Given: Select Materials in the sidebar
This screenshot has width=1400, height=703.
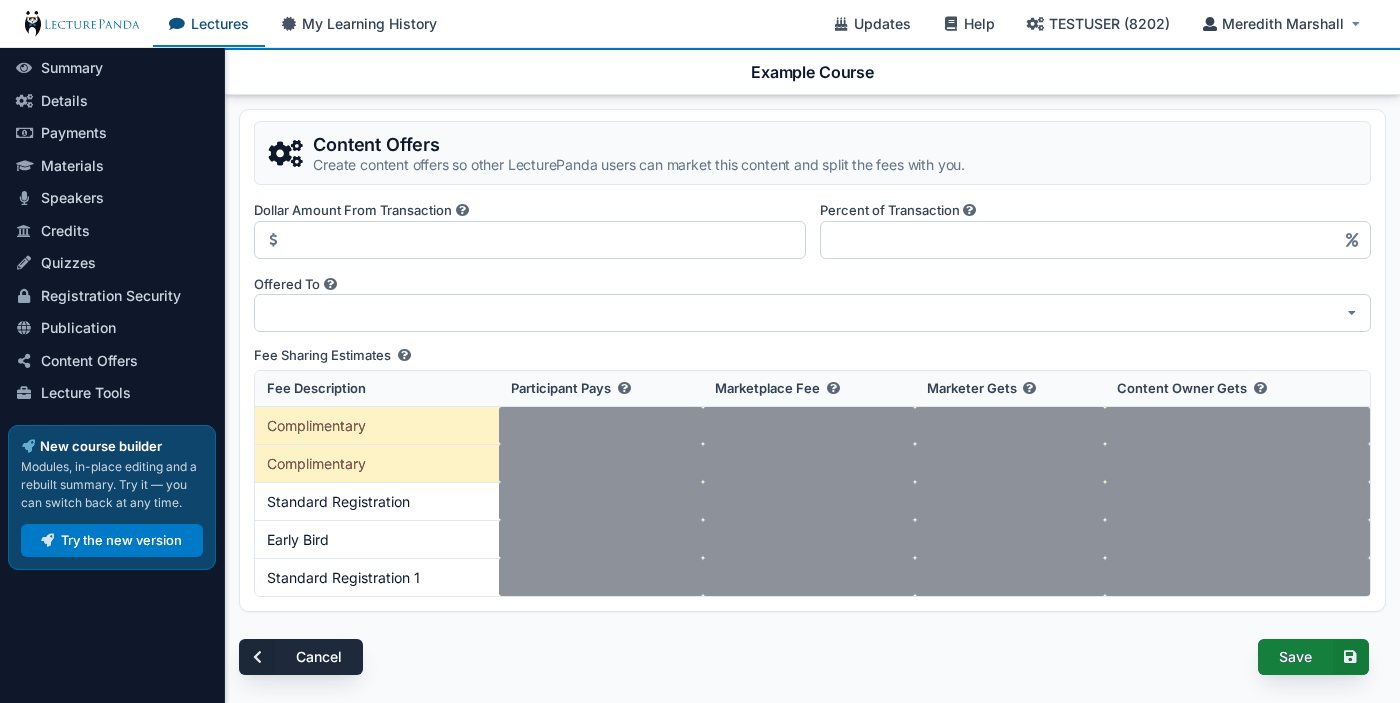Looking at the screenshot, I should (112, 166).
